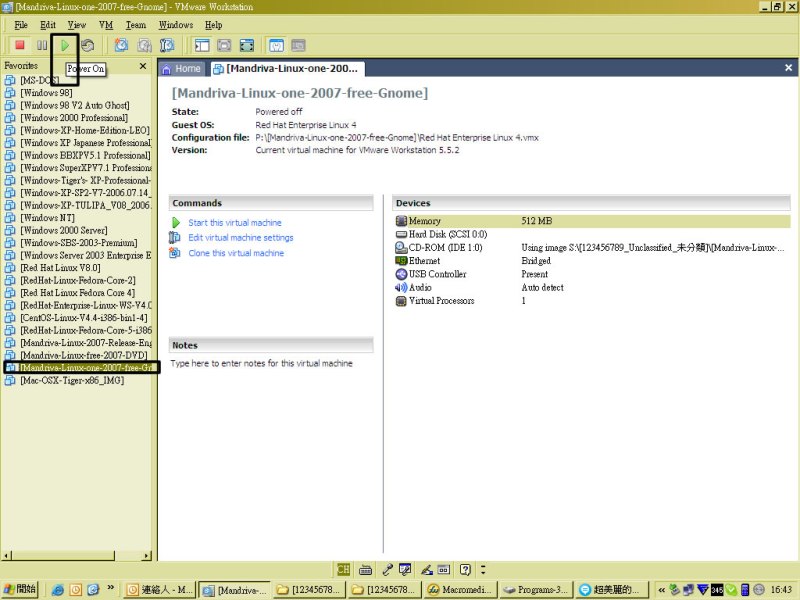Viewport: 800px width, 600px height.
Task: Open the Macromedia taskbar button
Action: (x=459, y=590)
